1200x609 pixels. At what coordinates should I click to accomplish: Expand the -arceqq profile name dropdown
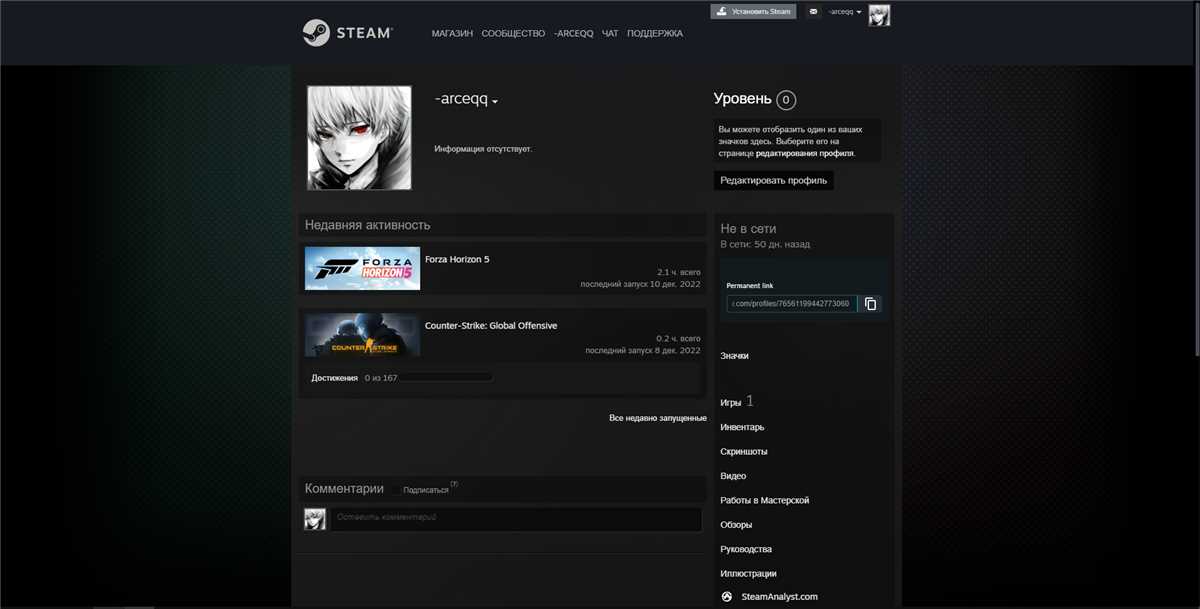click(x=495, y=101)
